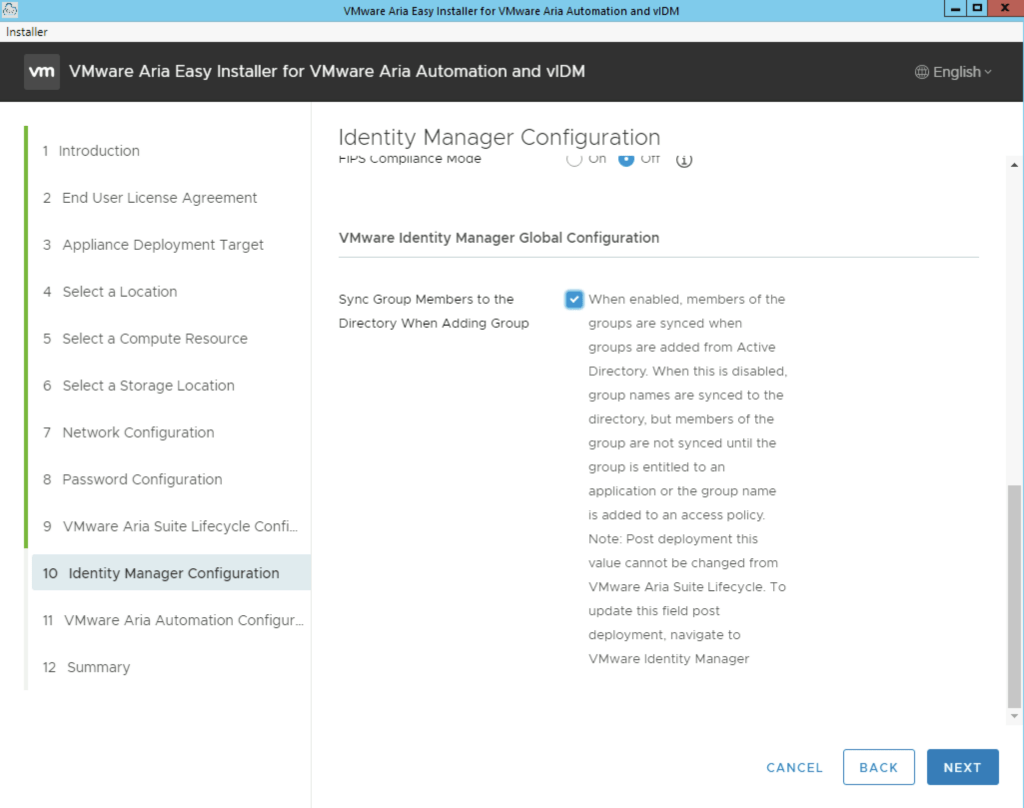
Task: Go to Select a Storage Location step
Action: point(139,386)
